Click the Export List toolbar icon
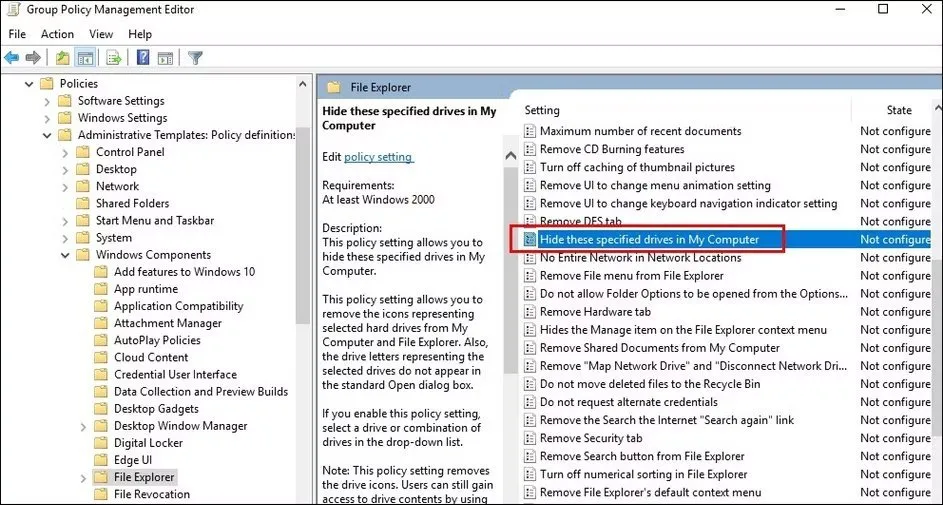 (114, 58)
